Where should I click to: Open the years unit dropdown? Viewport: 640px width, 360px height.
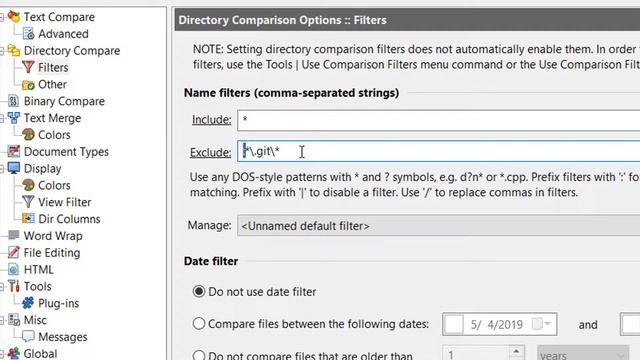[x=583, y=354]
